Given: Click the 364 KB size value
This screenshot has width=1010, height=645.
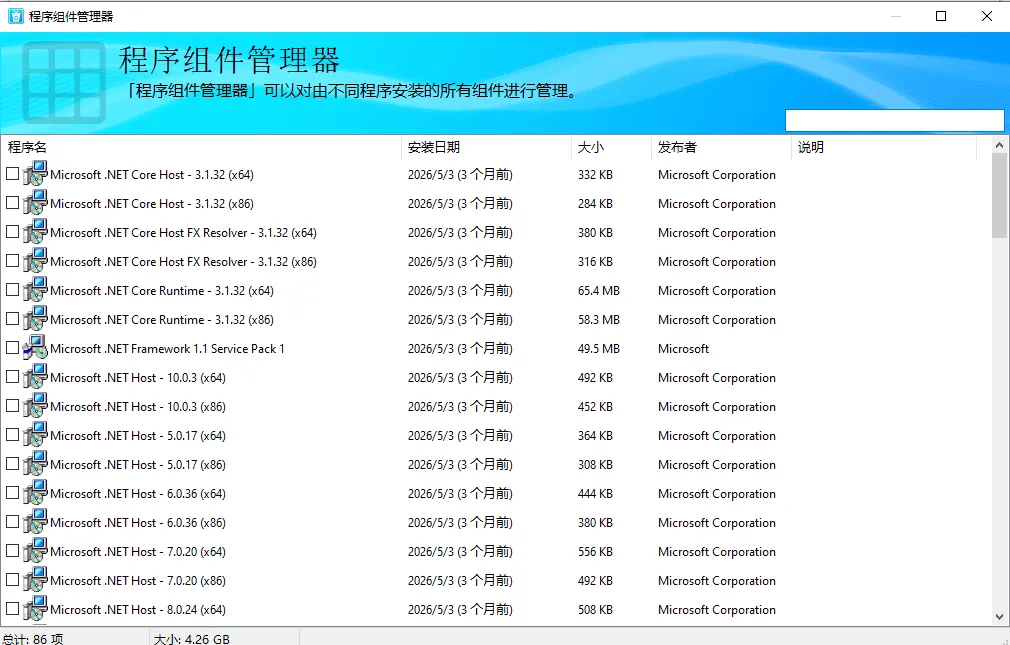Looking at the screenshot, I should (x=595, y=436).
